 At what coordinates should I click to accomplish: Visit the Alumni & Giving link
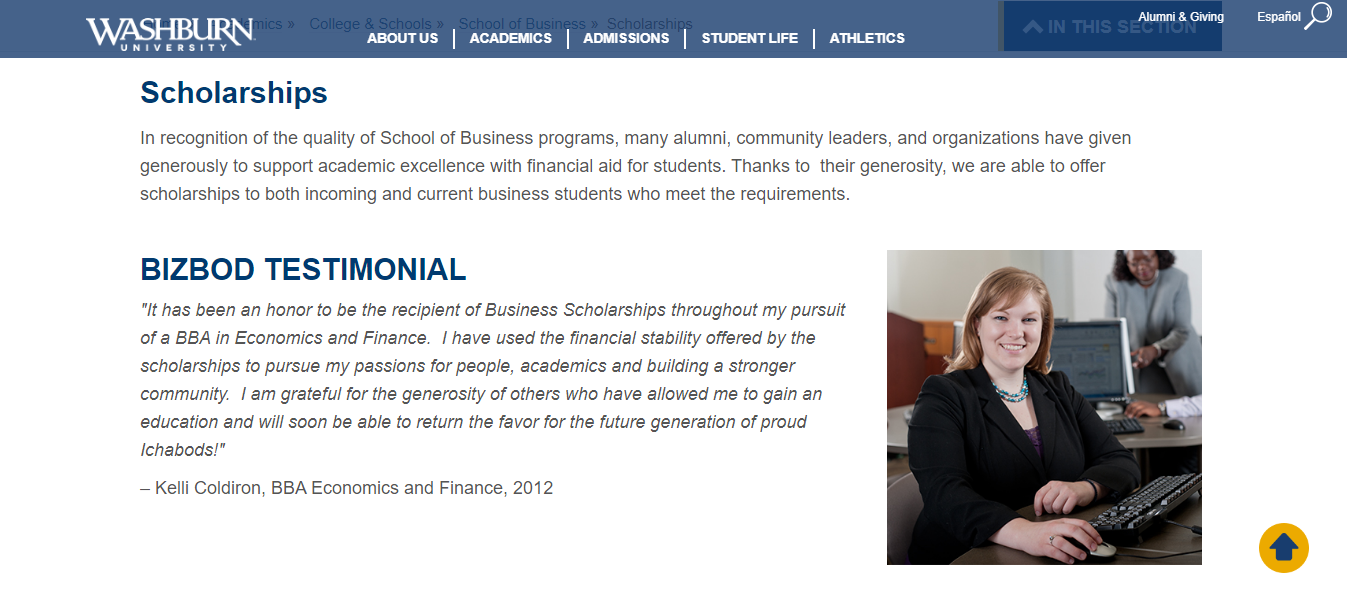coord(1180,17)
